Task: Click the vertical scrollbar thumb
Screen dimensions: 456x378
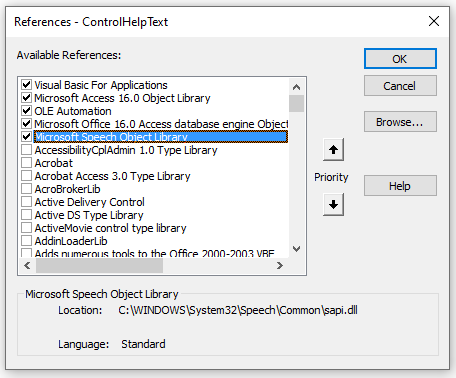Action: tap(296, 104)
